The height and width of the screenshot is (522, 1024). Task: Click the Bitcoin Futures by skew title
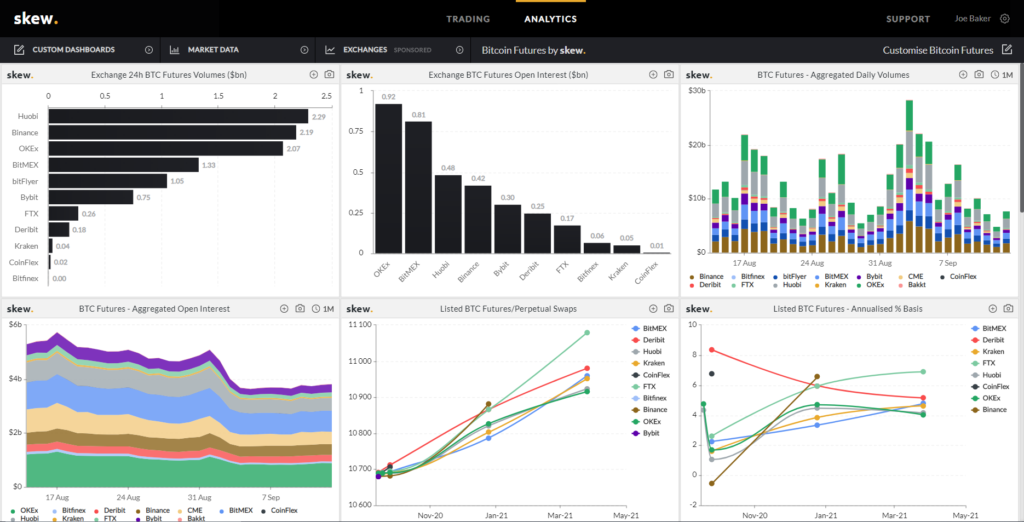pos(534,50)
